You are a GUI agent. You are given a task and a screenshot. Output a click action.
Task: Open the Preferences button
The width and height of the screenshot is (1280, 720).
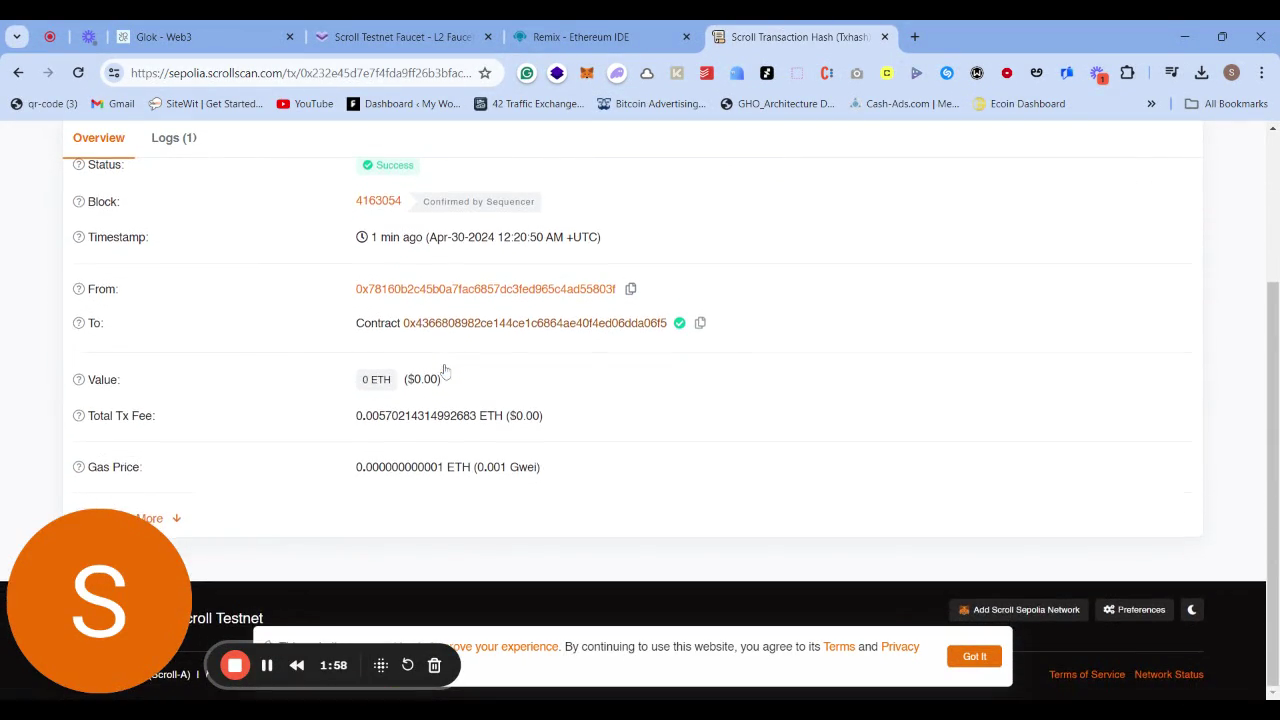click(1134, 610)
